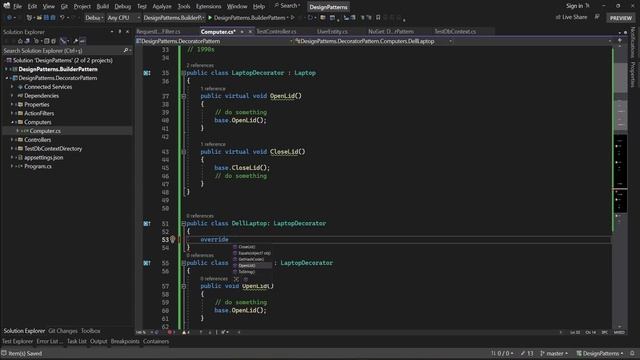The image size is (640, 360).
Task: Collapse DellLaptop class outlining at line 51
Action: coord(184,224)
